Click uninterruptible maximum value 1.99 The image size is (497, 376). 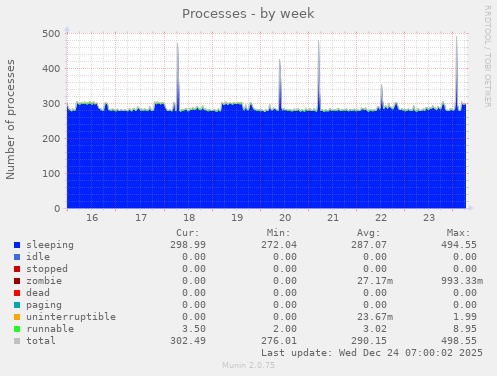[465, 317]
